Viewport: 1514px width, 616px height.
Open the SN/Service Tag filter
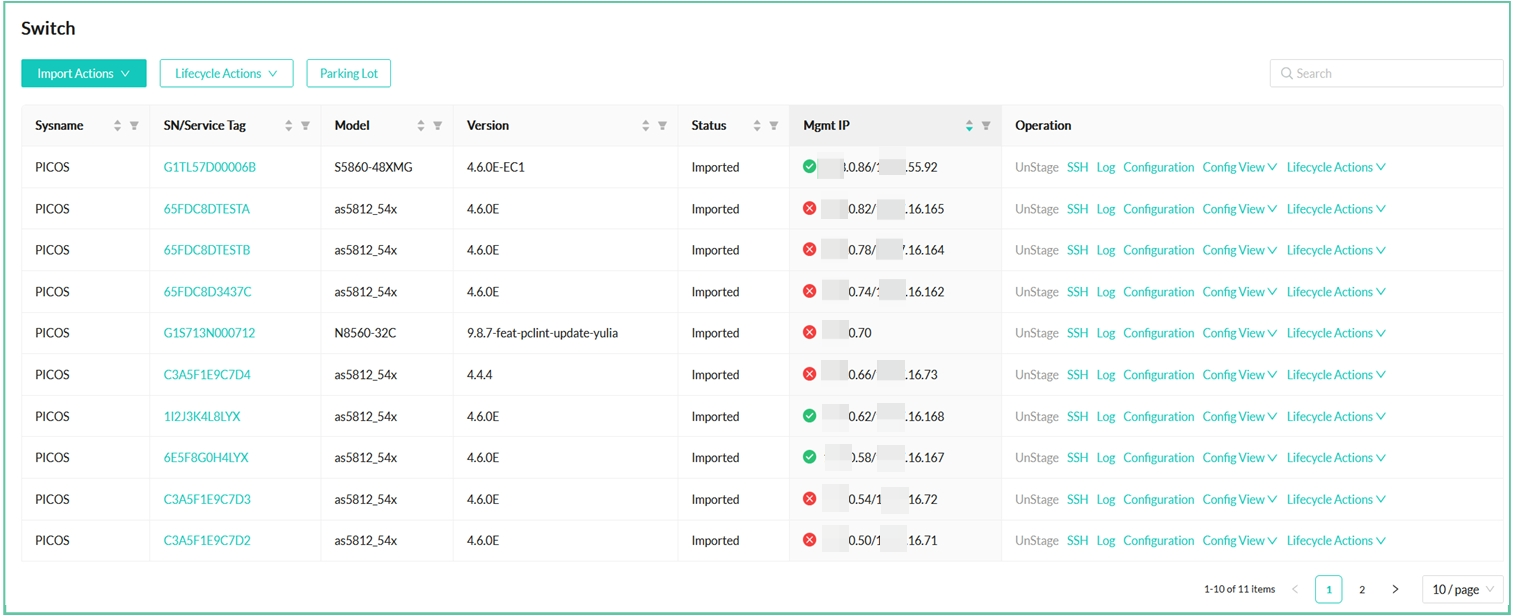(x=305, y=126)
